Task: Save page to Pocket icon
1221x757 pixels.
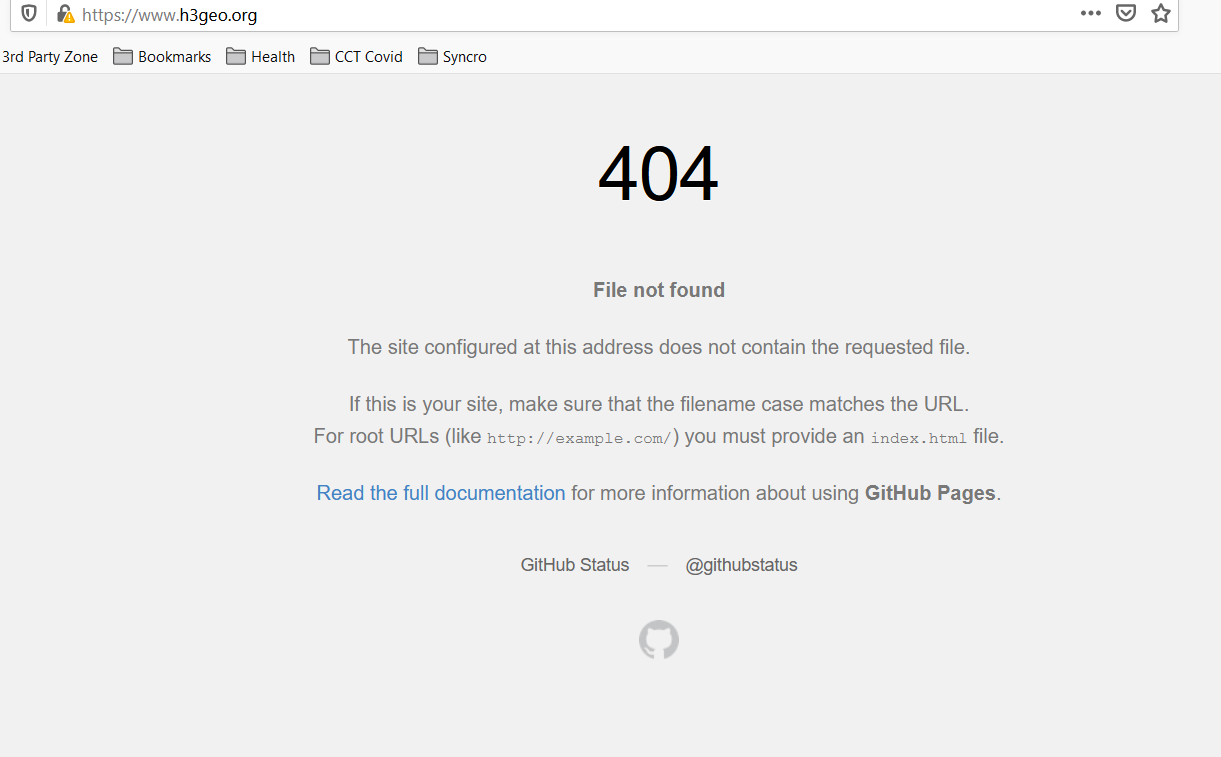Action: pyautogui.click(x=1126, y=14)
